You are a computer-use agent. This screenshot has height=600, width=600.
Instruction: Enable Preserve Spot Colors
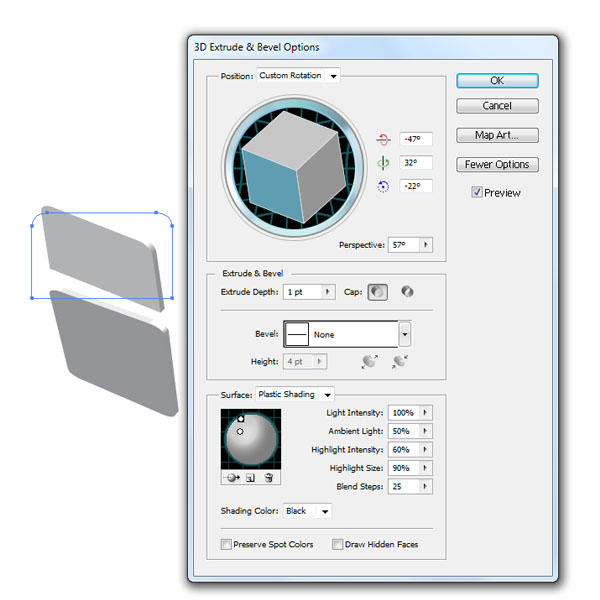(226, 544)
